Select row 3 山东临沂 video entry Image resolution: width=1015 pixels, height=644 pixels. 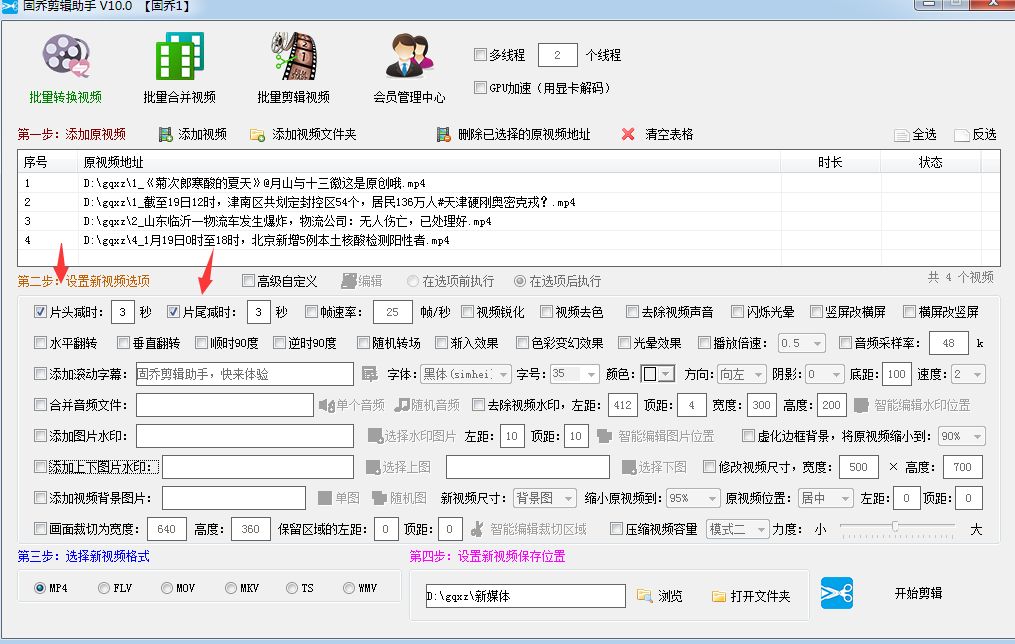pos(508,221)
